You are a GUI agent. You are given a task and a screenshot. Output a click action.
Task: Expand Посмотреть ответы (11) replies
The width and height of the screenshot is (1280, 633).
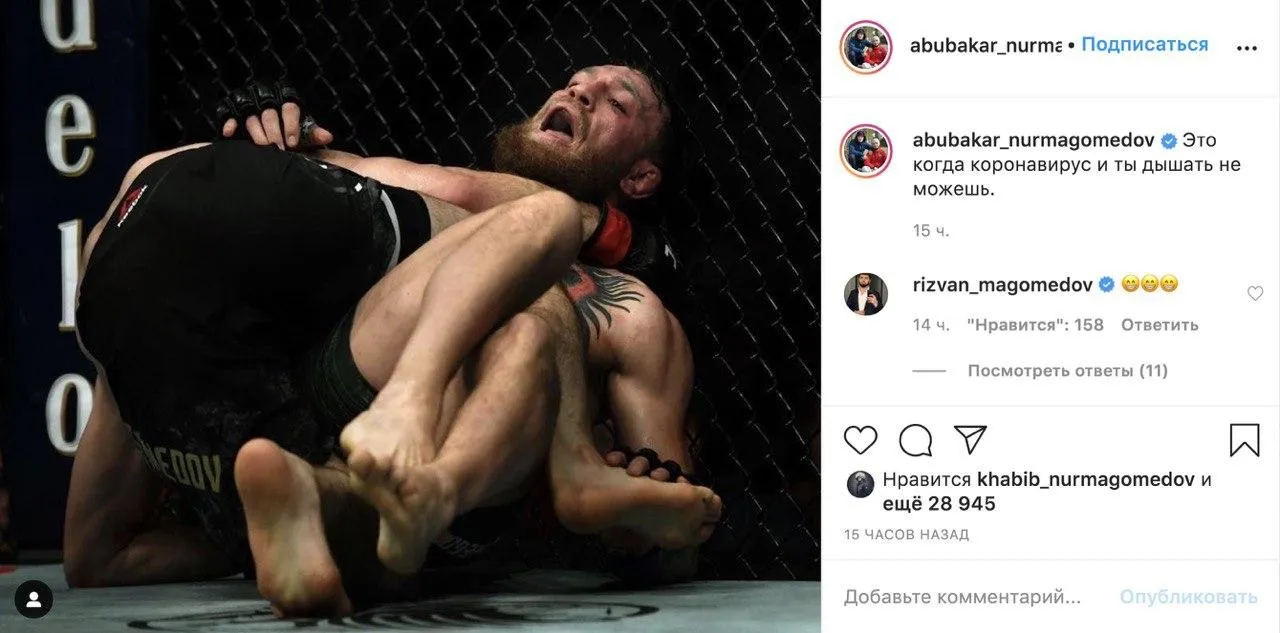[x=1067, y=371]
